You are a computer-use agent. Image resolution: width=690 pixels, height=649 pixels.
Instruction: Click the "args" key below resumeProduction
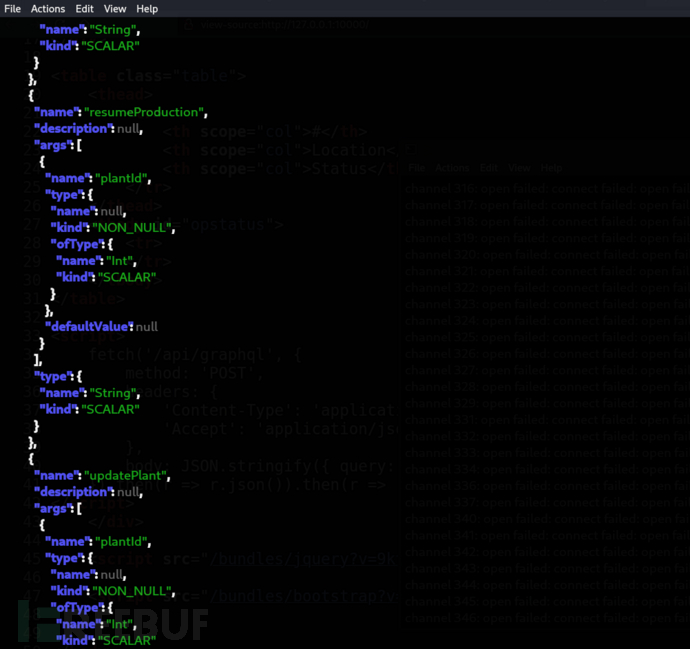[55, 145]
